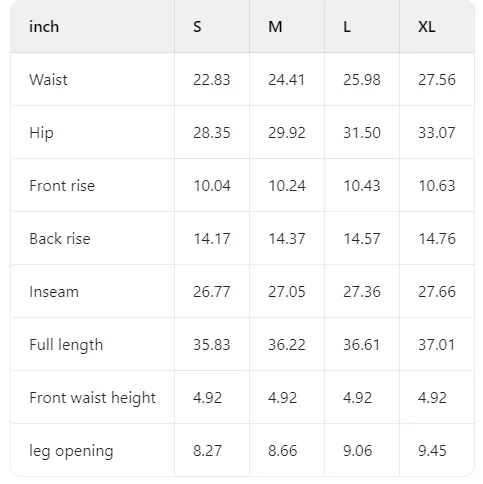The height and width of the screenshot is (484, 483).
Task: Click the Back rise row label
Action: [60, 239]
